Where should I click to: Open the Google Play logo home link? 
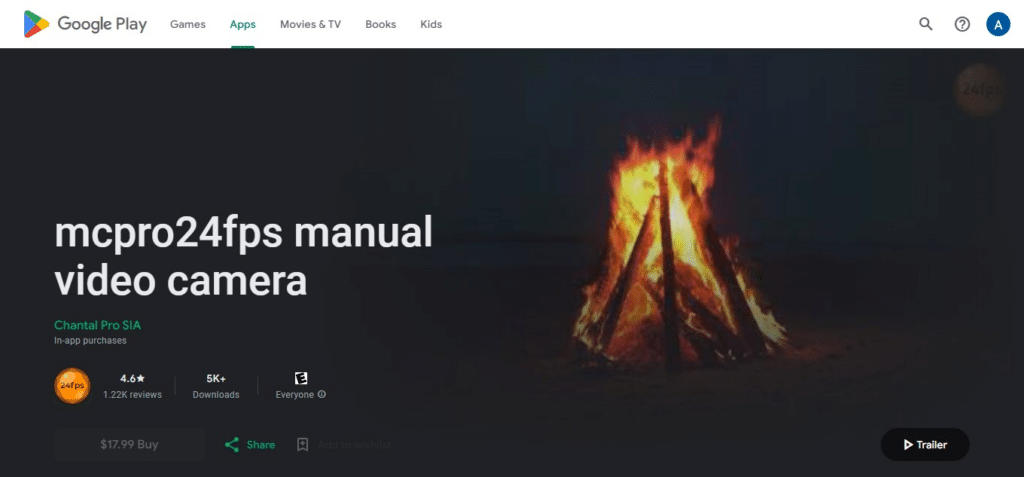point(85,24)
